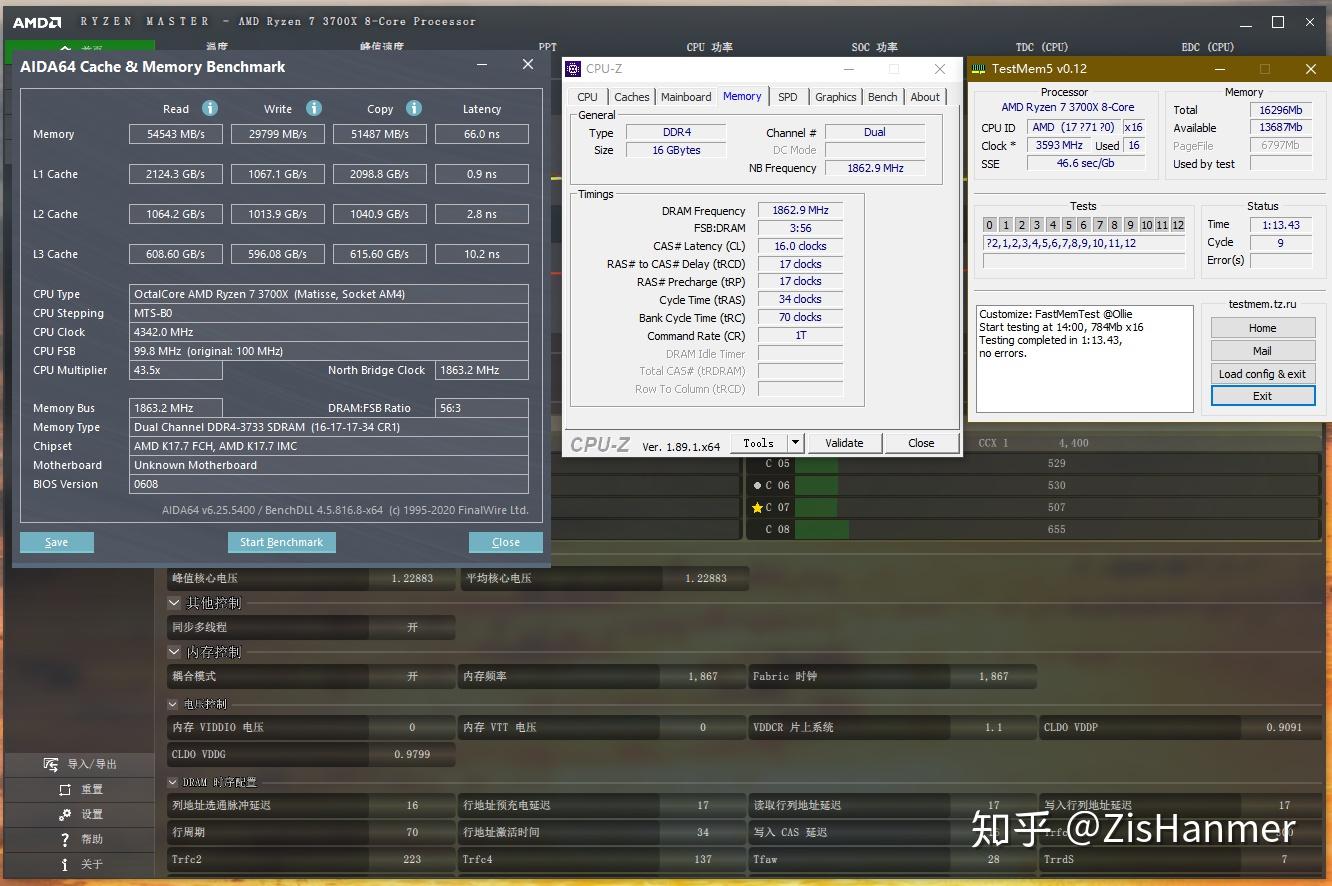Maximize the Ryzen Master window

pyautogui.click(x=1277, y=21)
